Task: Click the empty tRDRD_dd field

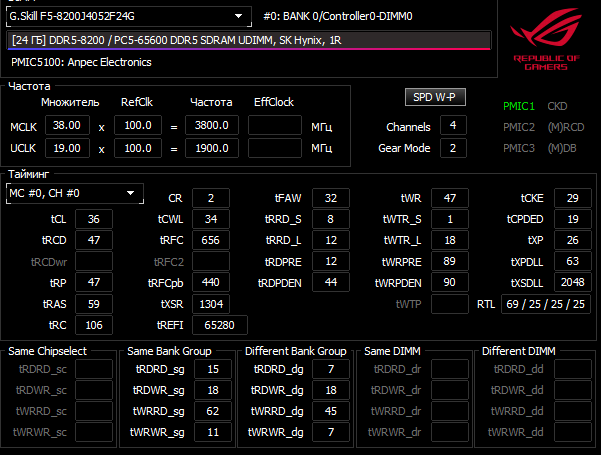Action: coord(573,369)
